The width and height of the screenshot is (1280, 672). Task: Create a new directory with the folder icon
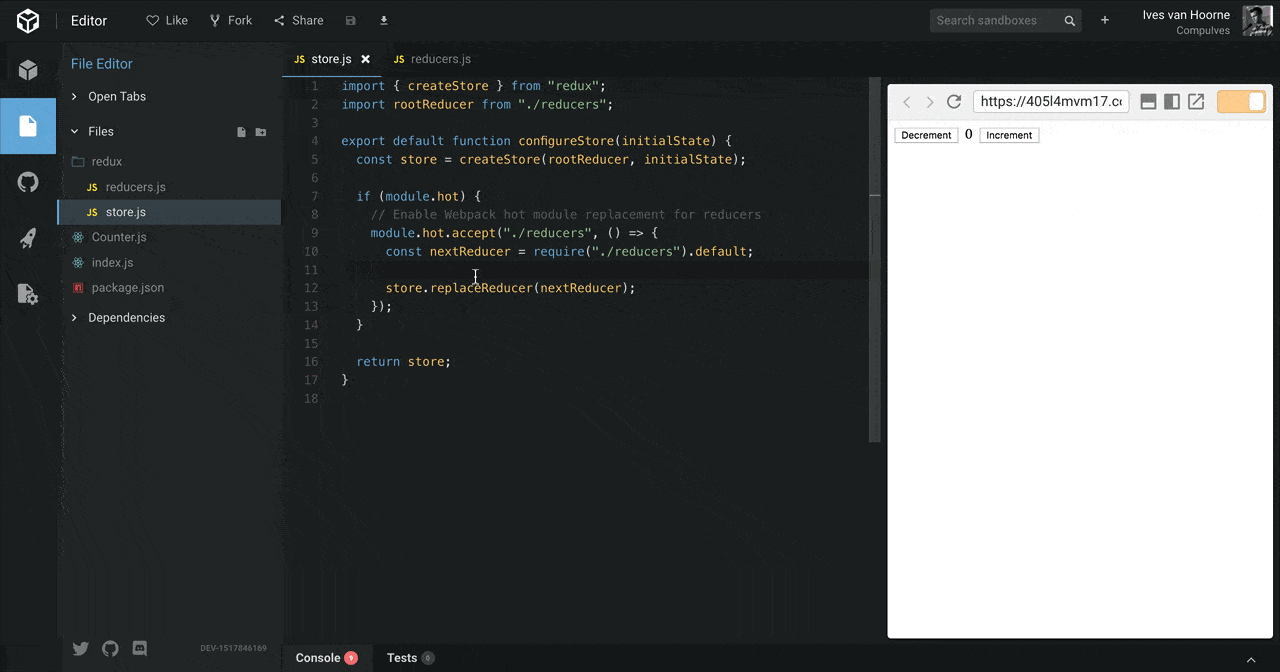tap(261, 131)
